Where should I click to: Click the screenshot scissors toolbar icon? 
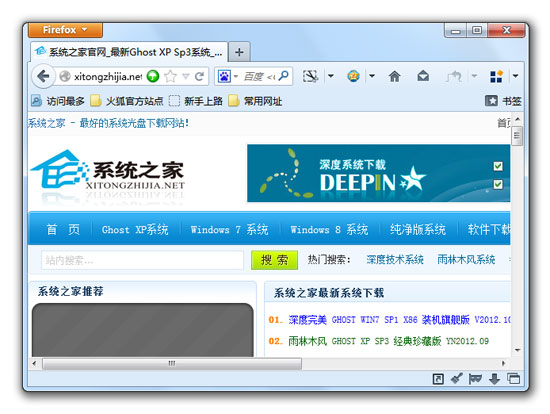tap(310, 76)
